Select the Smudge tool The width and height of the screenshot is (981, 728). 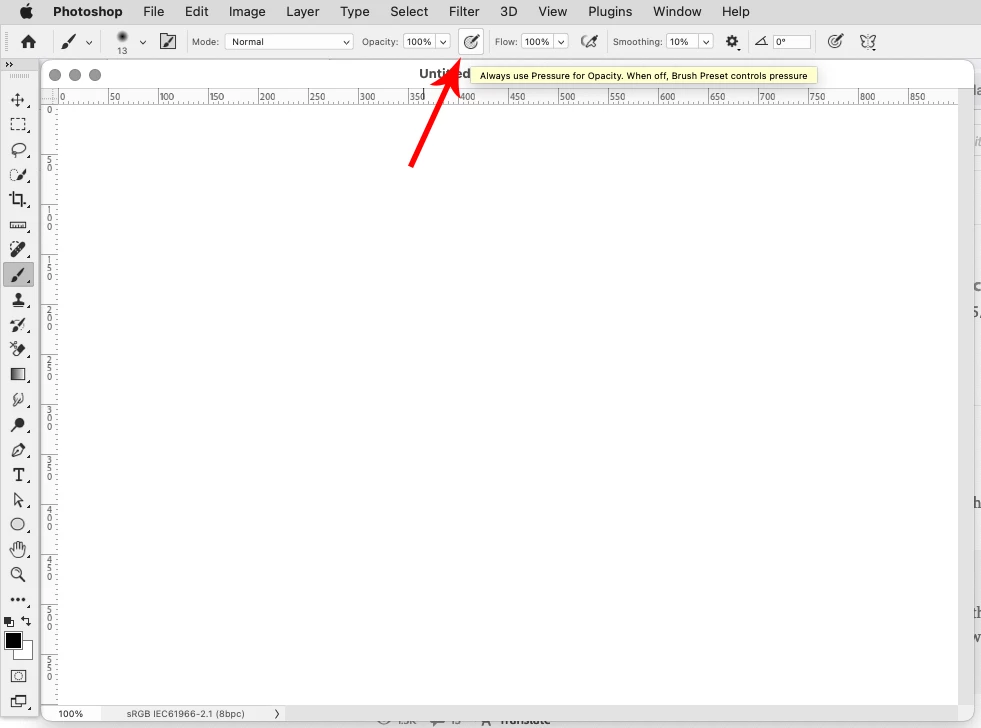[x=18, y=400]
